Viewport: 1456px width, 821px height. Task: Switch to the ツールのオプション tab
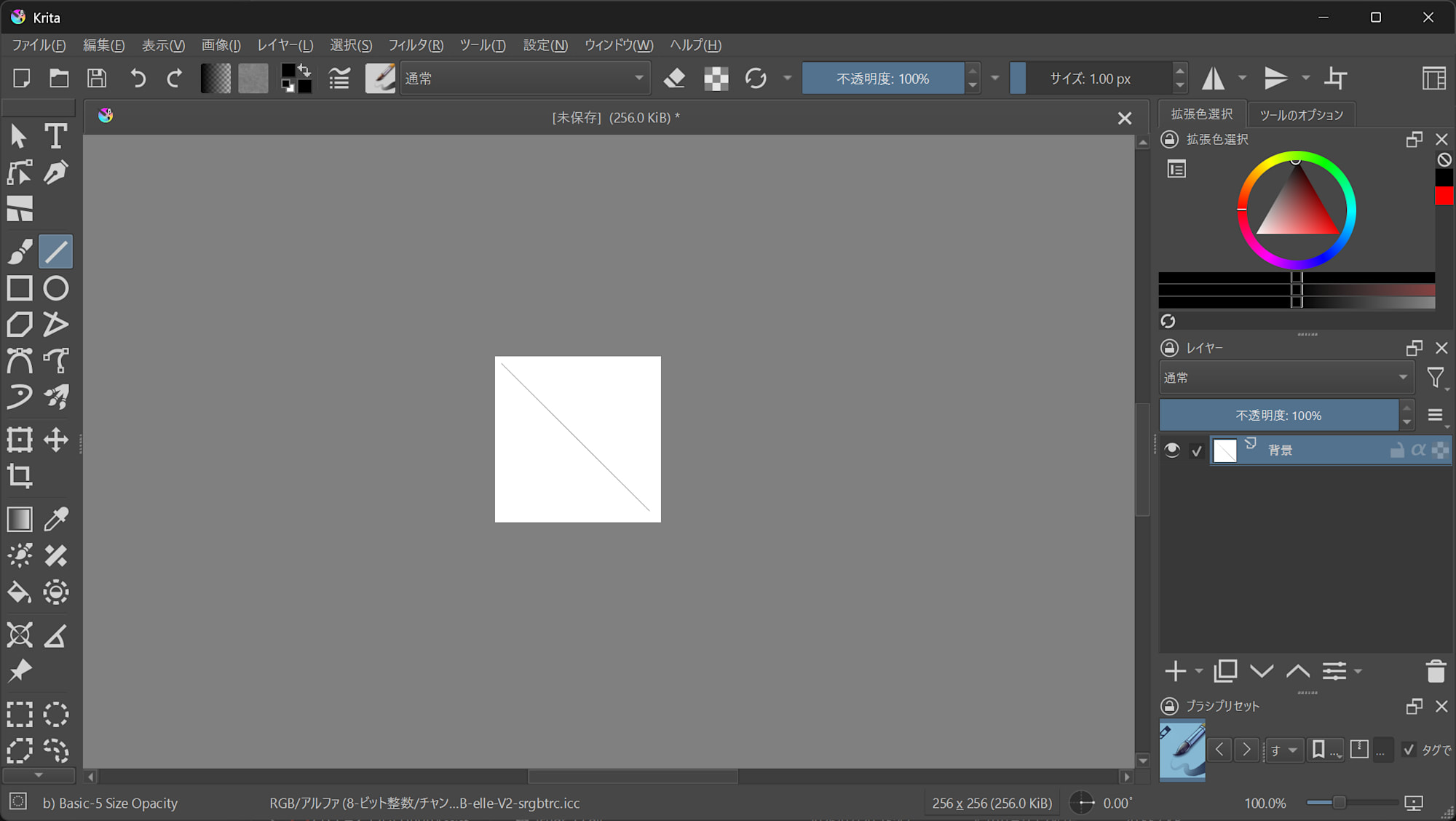tap(1302, 114)
